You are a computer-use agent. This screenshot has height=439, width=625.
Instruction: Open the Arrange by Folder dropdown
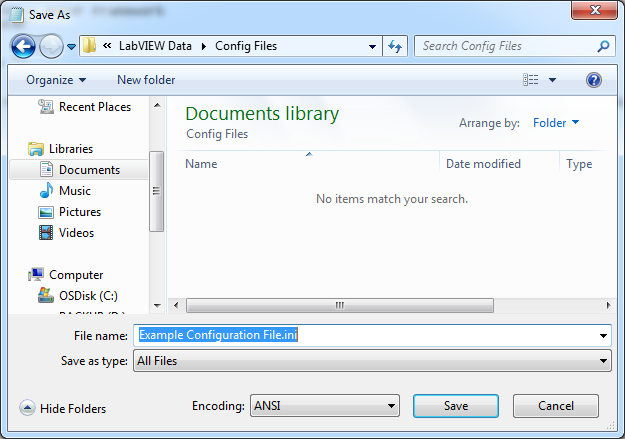[556, 123]
